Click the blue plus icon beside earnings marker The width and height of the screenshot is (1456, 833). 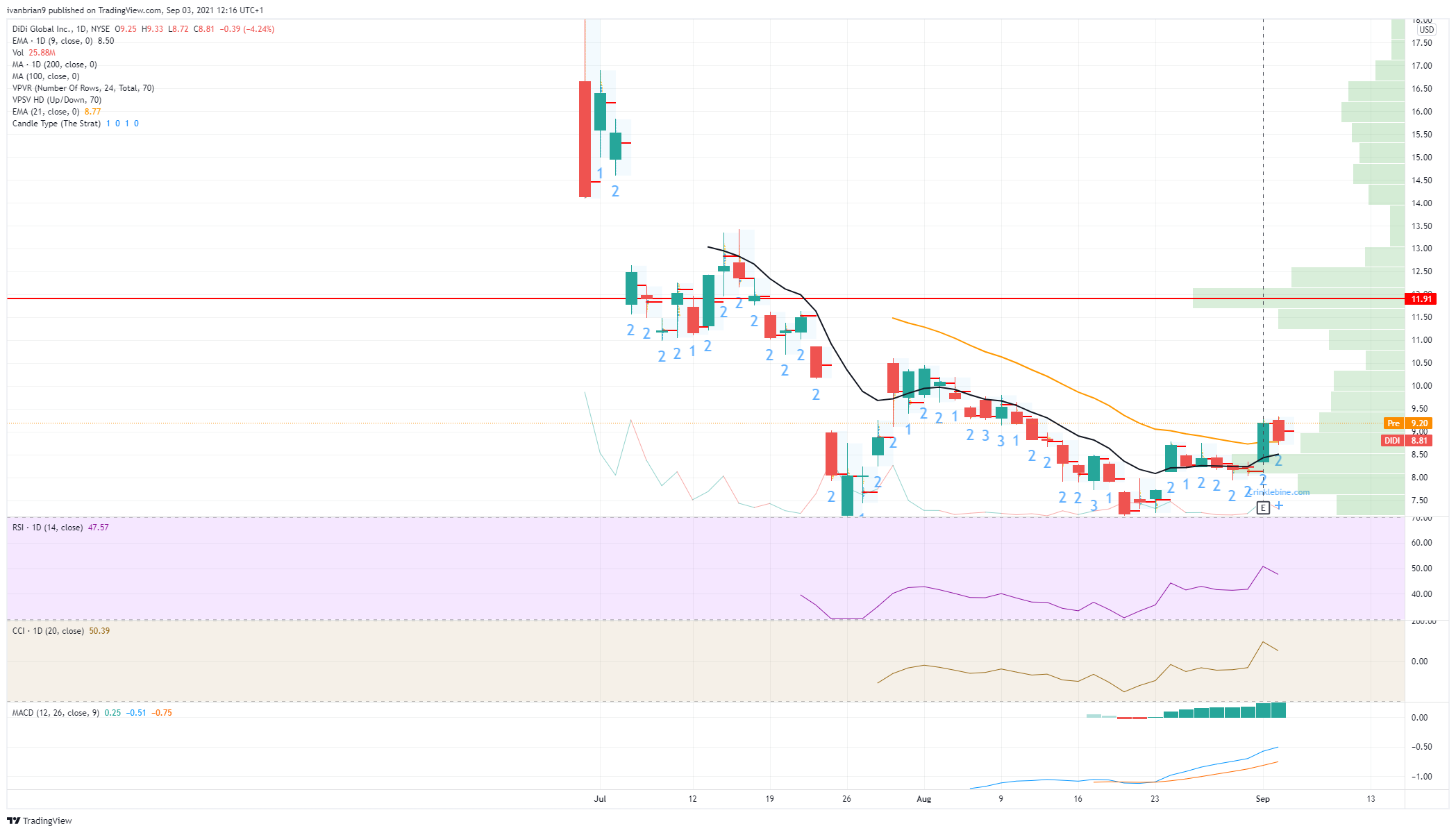(1279, 505)
